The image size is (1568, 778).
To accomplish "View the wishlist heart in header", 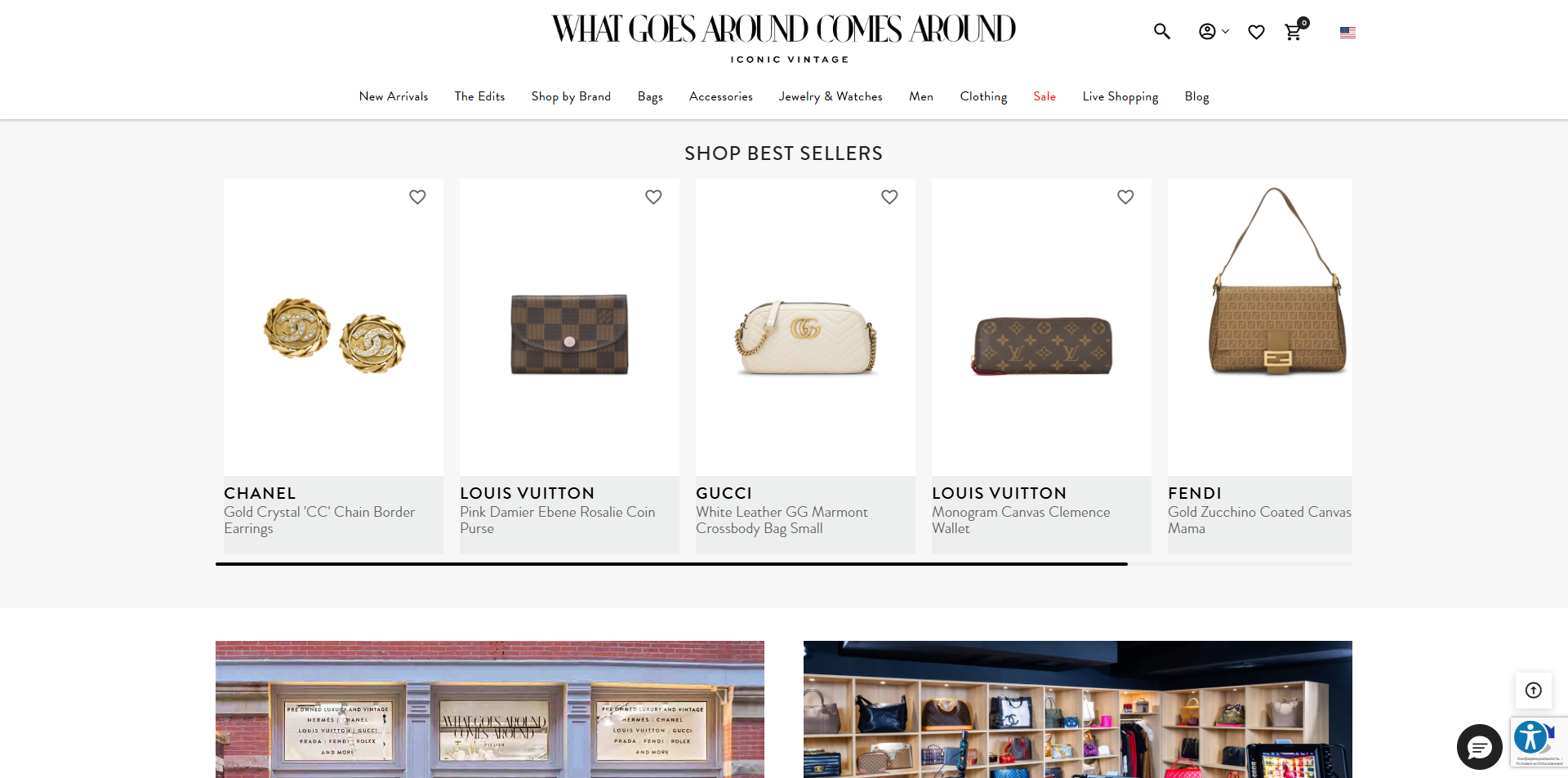I will tap(1256, 33).
